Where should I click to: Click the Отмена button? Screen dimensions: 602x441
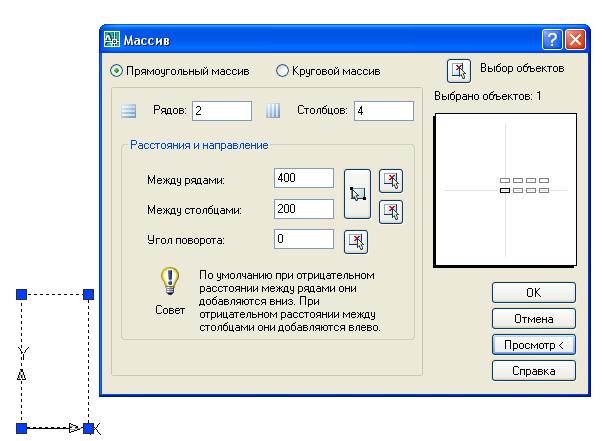tap(534, 319)
